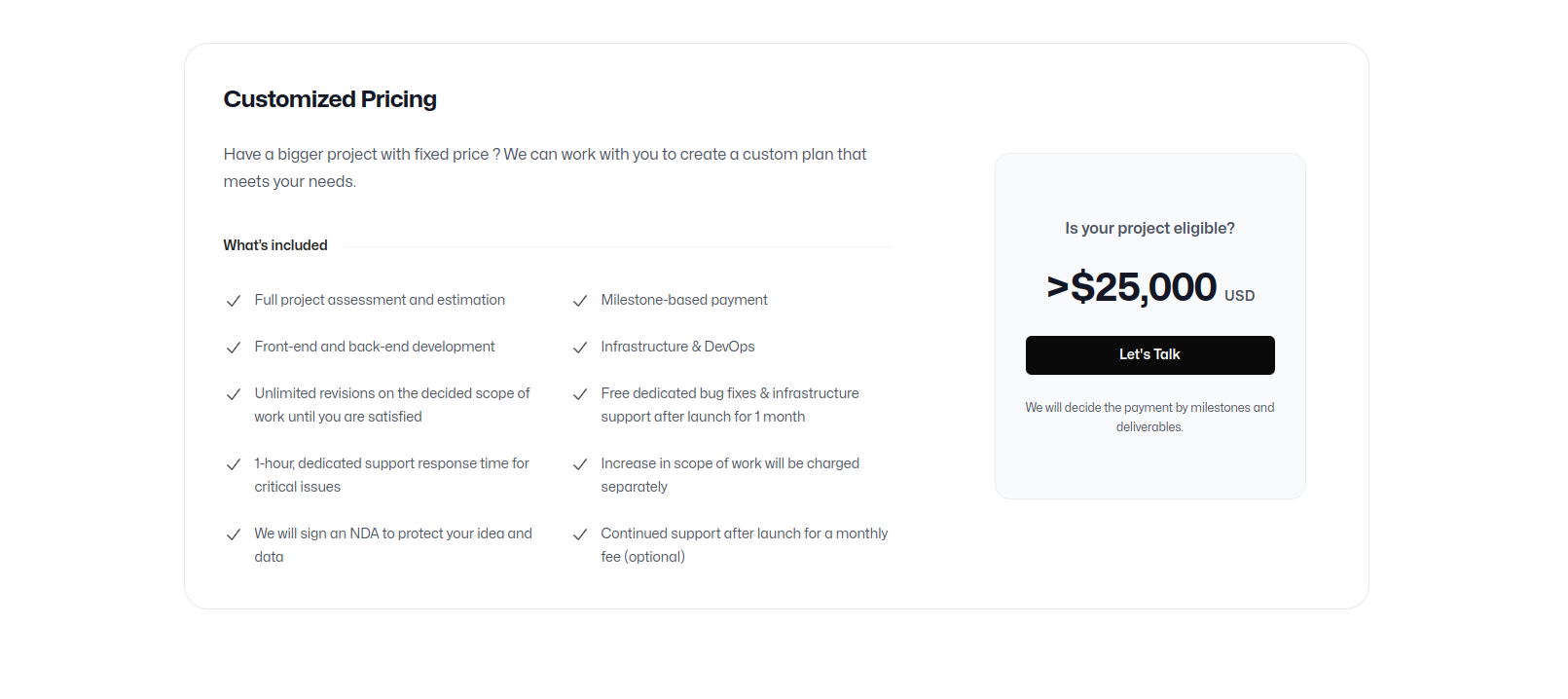
Task: Click checkmark beside Full project assessment and estimation
Action: 234,301
